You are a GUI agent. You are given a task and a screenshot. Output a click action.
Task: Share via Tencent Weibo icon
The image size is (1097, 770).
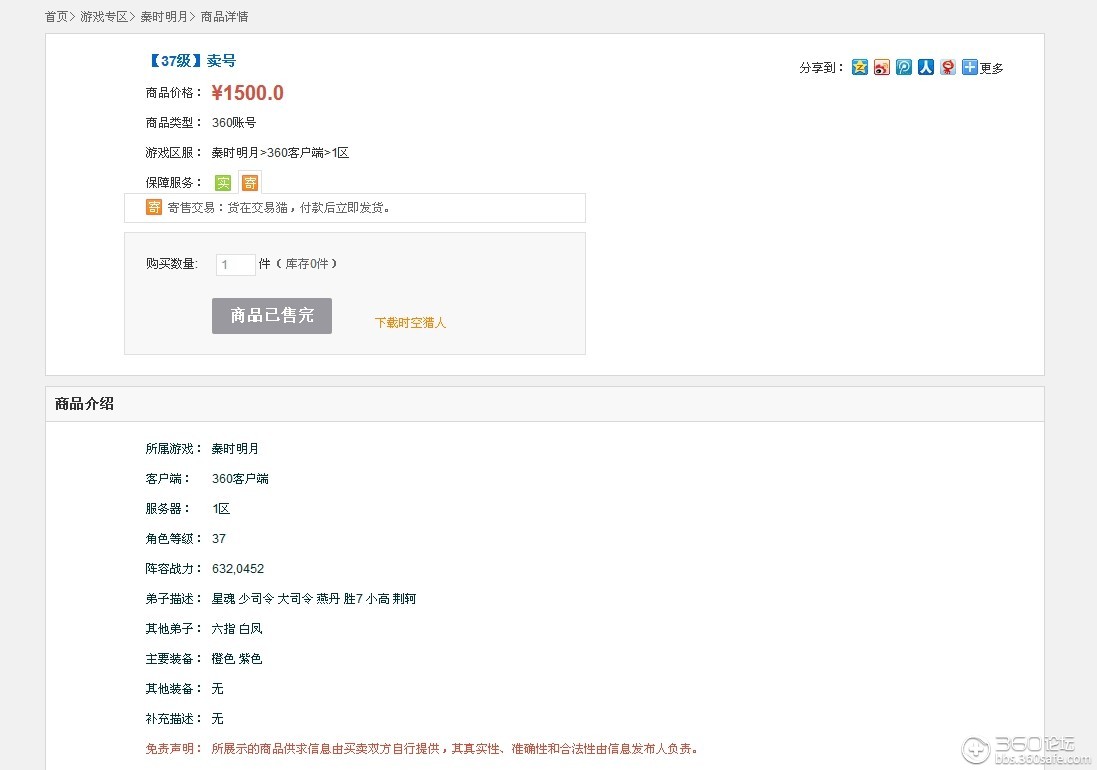(904, 67)
